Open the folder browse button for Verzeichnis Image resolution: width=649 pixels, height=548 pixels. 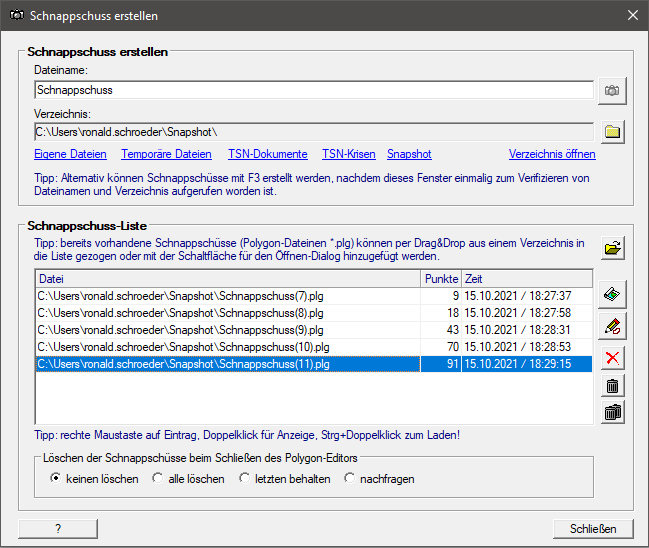612,132
